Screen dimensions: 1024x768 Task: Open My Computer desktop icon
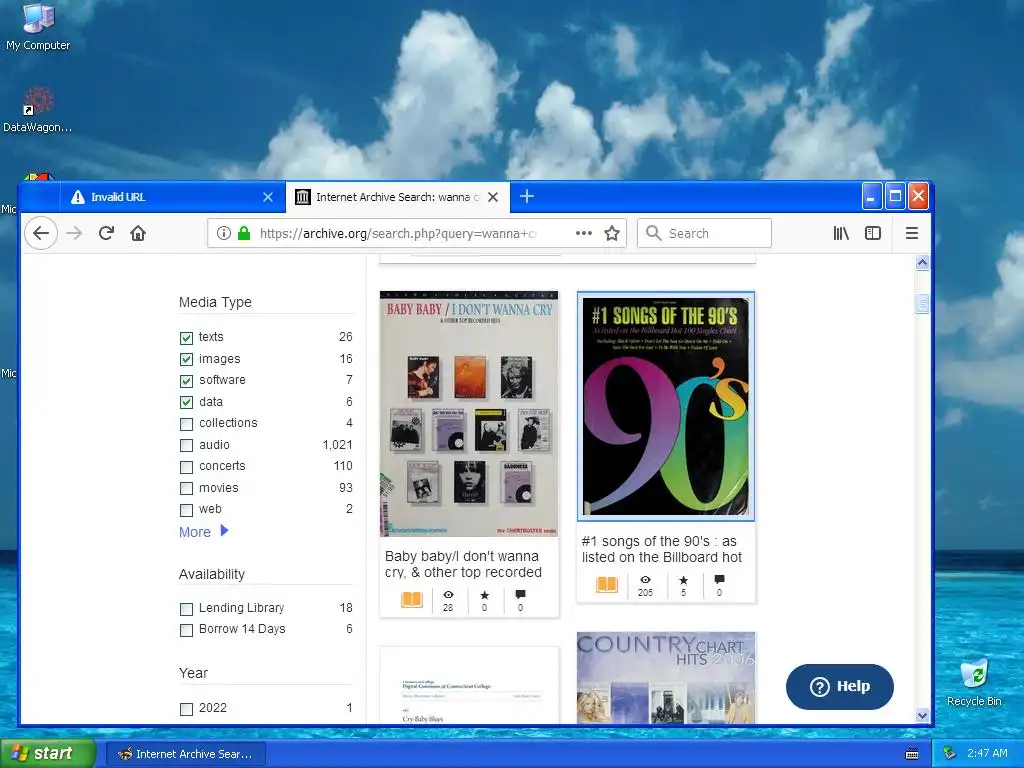(38, 27)
